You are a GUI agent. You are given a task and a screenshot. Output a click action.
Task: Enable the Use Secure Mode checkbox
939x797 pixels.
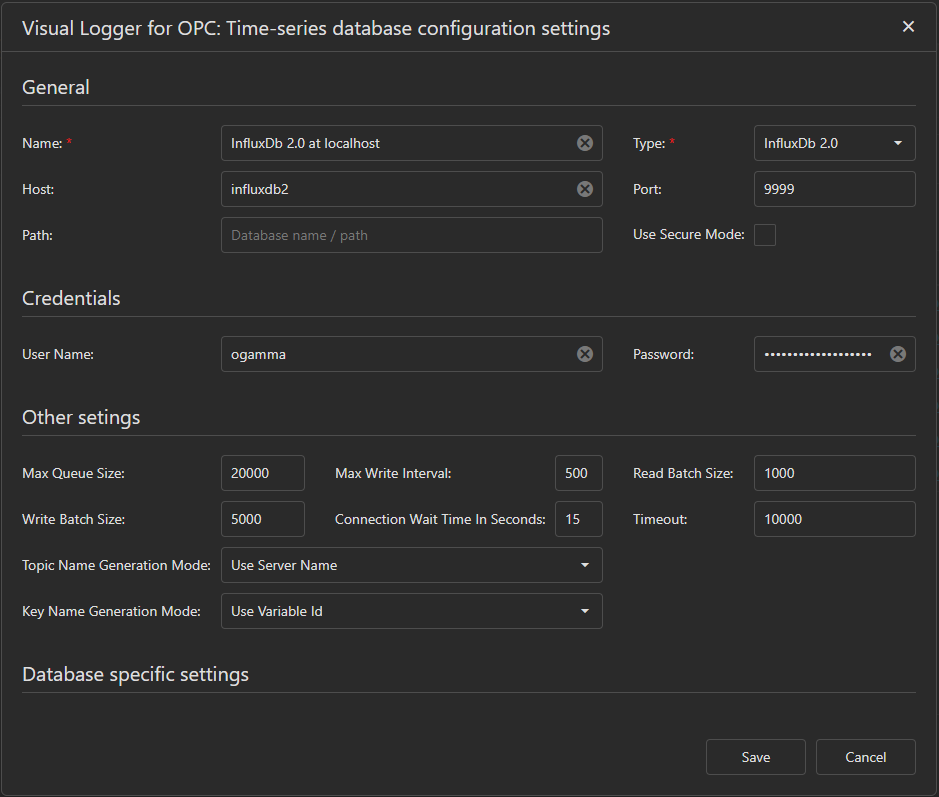[x=765, y=235]
